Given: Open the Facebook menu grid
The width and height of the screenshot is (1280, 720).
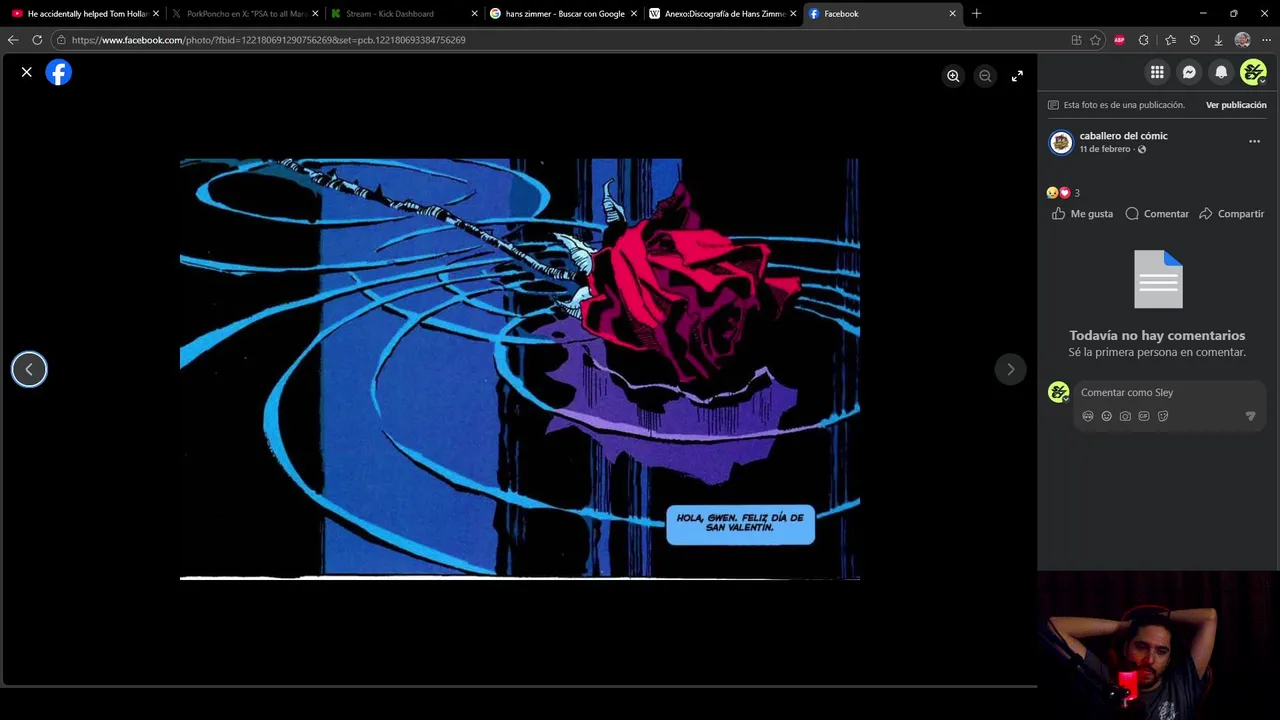Looking at the screenshot, I should (x=1157, y=72).
